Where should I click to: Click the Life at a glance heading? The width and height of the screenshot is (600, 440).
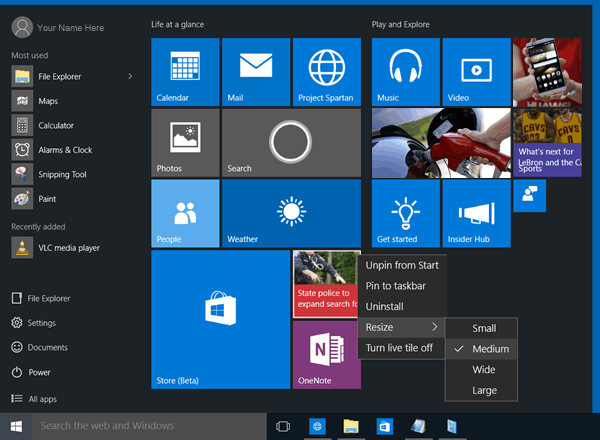178,24
